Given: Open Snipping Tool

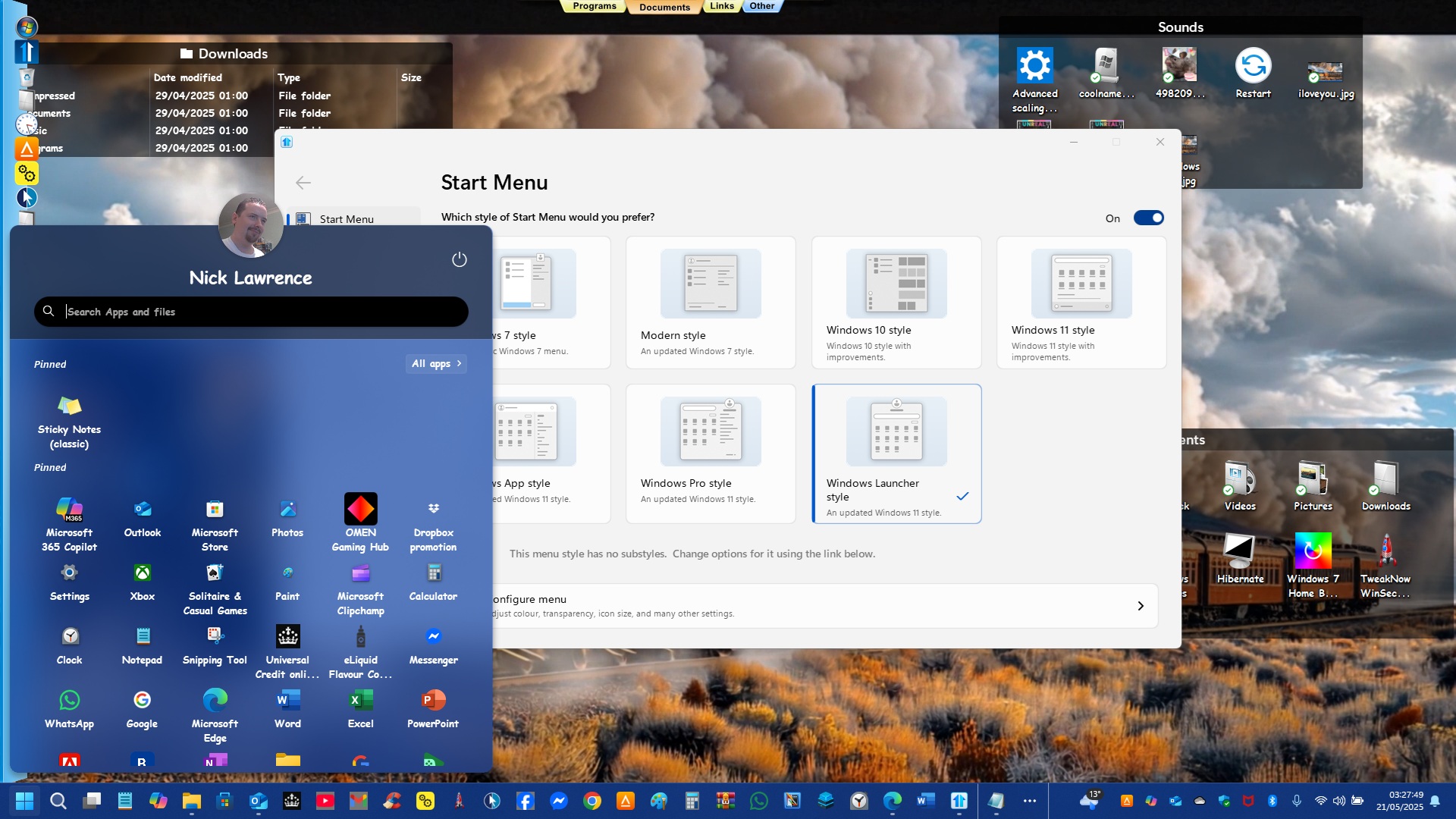Looking at the screenshot, I should pyautogui.click(x=215, y=645).
